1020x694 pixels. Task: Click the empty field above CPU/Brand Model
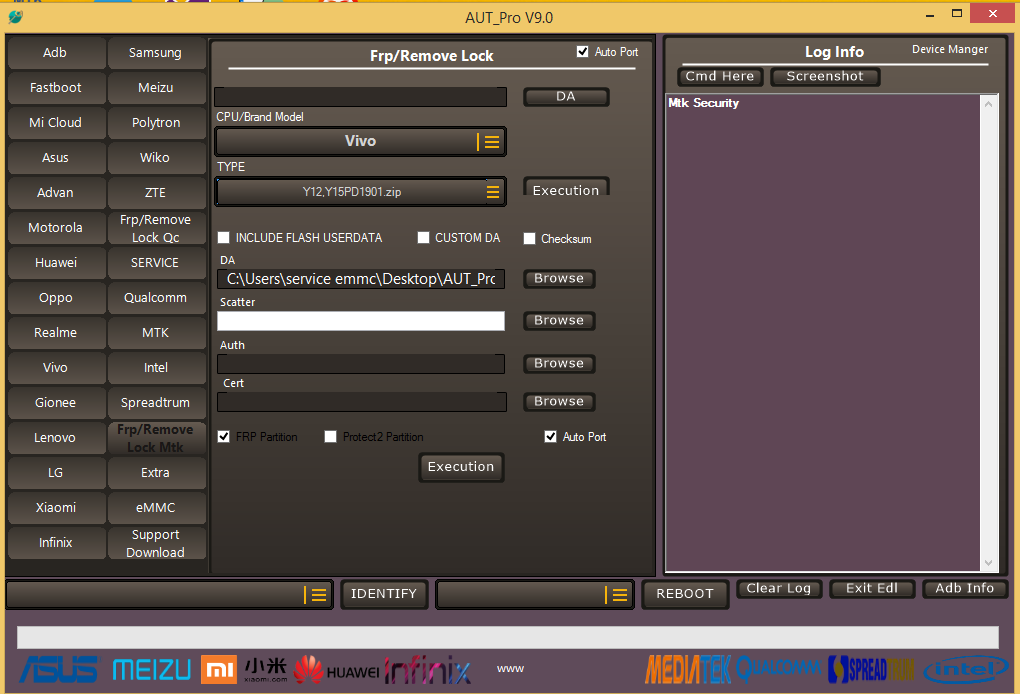coord(360,97)
